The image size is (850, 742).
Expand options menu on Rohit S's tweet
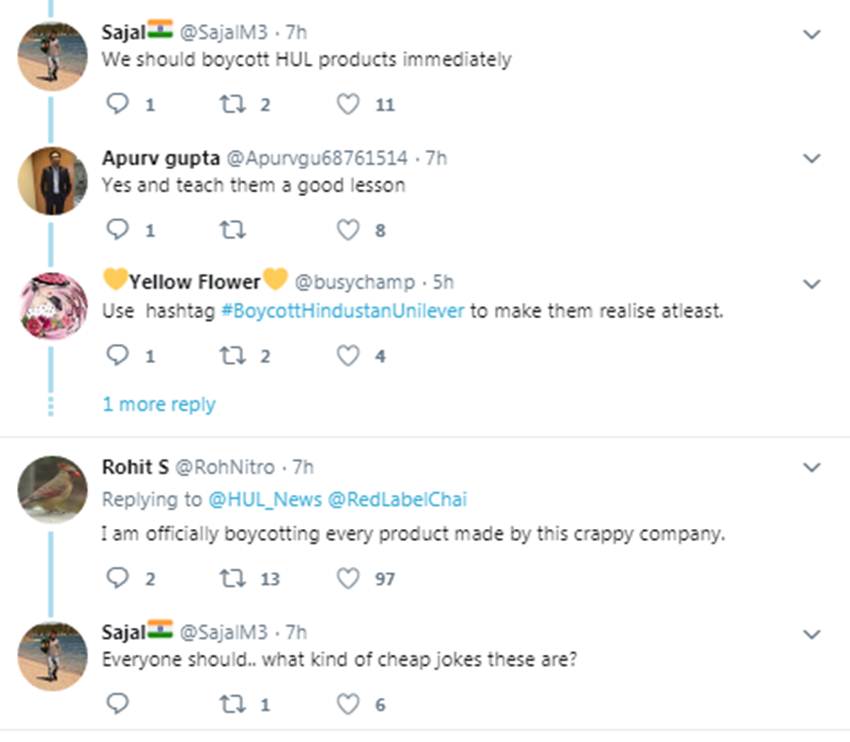pos(812,468)
